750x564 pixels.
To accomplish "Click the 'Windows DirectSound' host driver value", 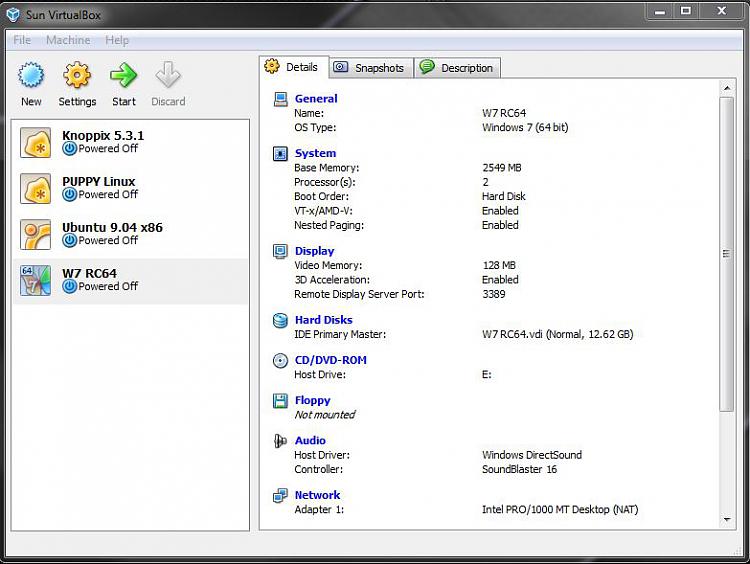I will [532, 455].
